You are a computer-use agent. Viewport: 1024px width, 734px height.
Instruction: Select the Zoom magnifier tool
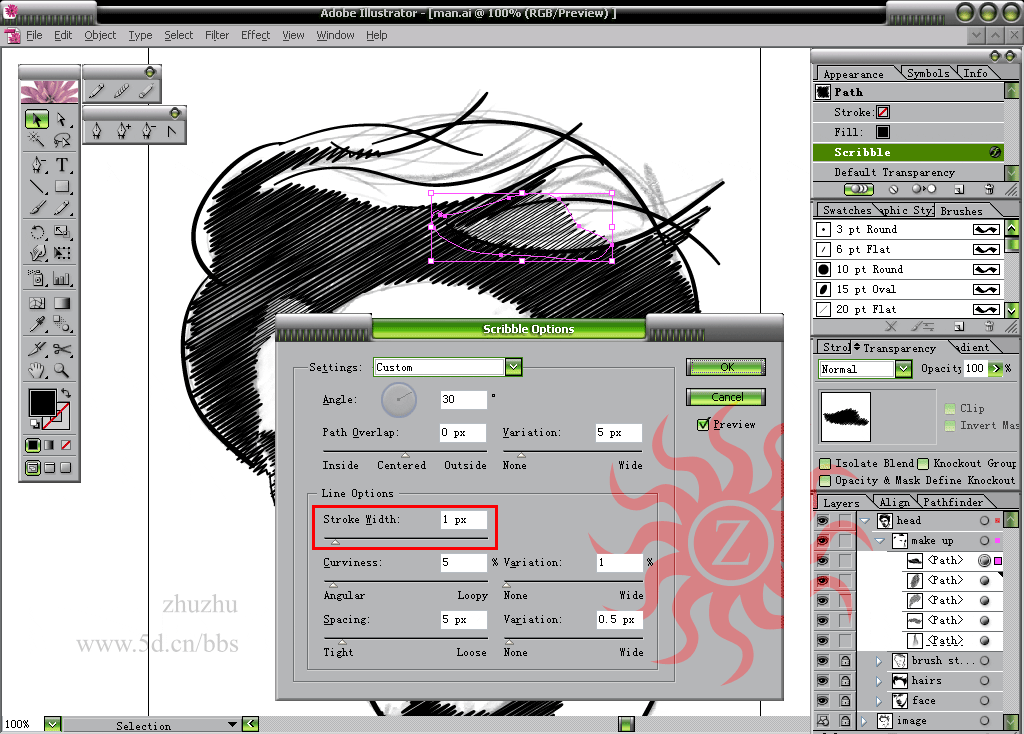[x=61, y=370]
